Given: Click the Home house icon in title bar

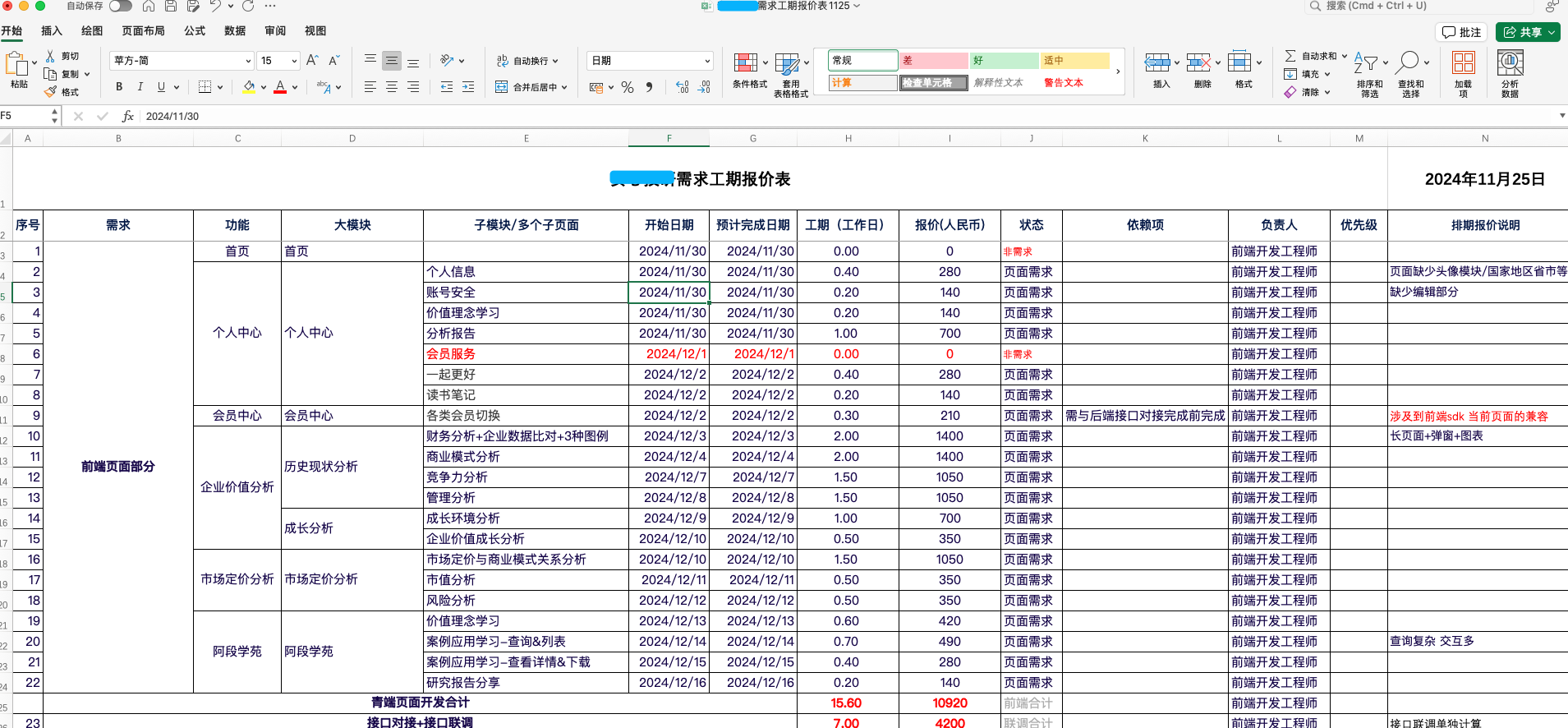Looking at the screenshot, I should point(149,7).
